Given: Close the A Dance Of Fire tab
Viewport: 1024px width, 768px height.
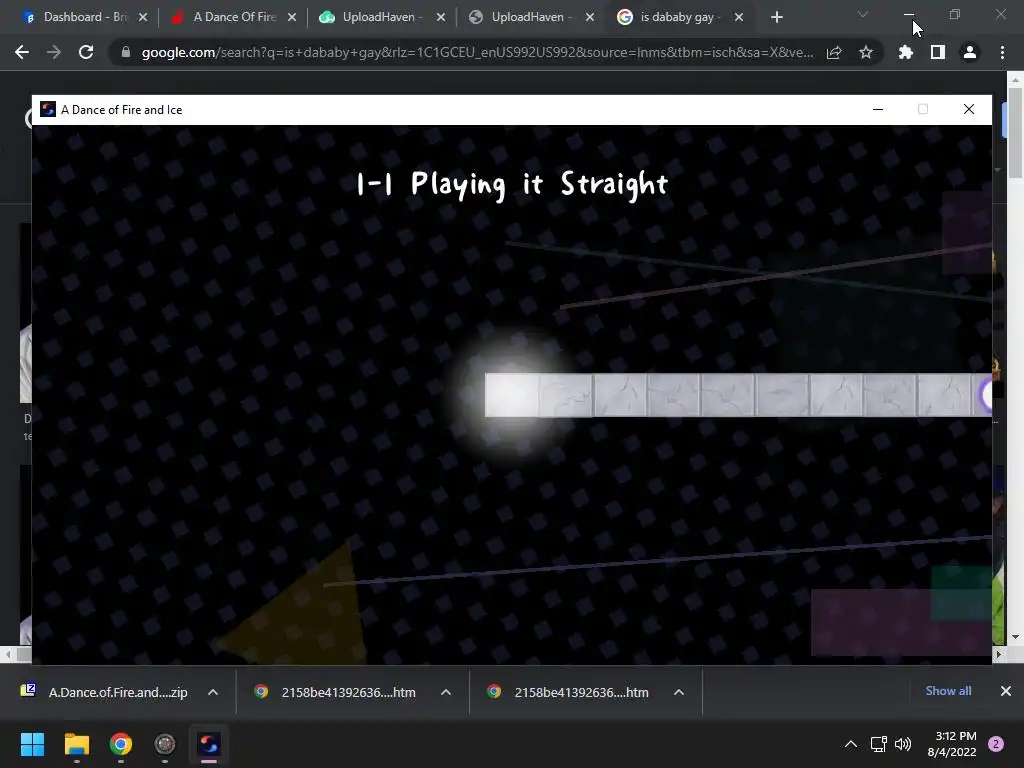Looking at the screenshot, I should pyautogui.click(x=292, y=18).
